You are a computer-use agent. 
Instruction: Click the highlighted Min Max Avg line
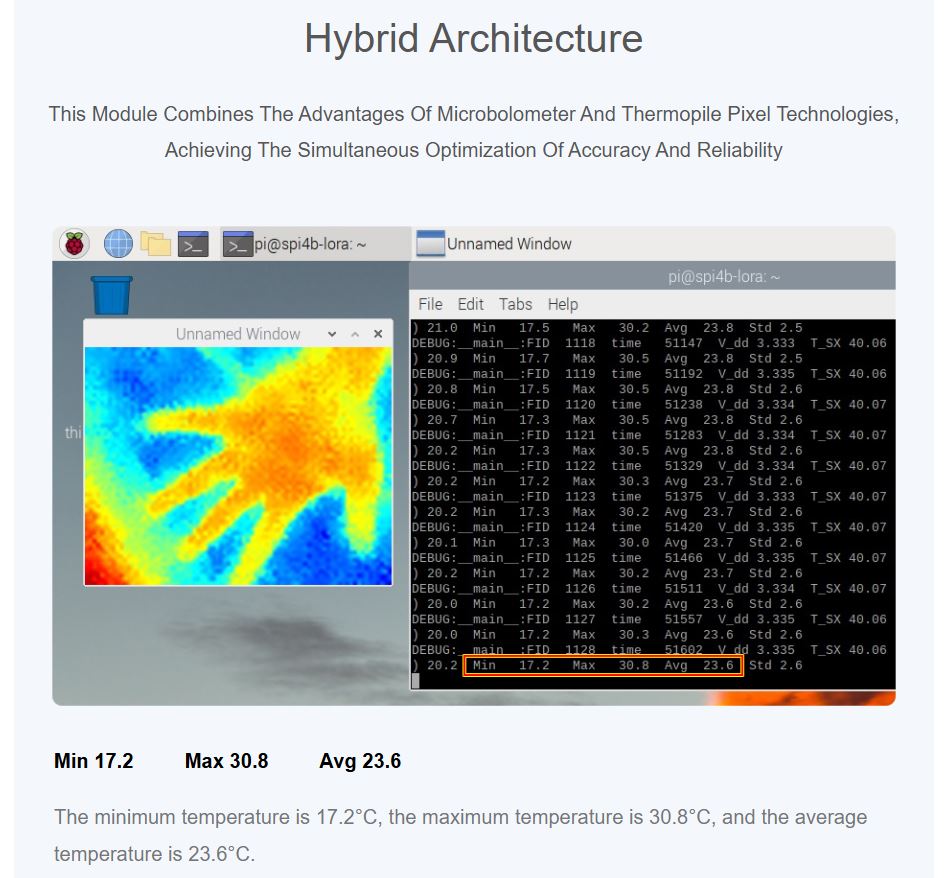[x=603, y=666]
